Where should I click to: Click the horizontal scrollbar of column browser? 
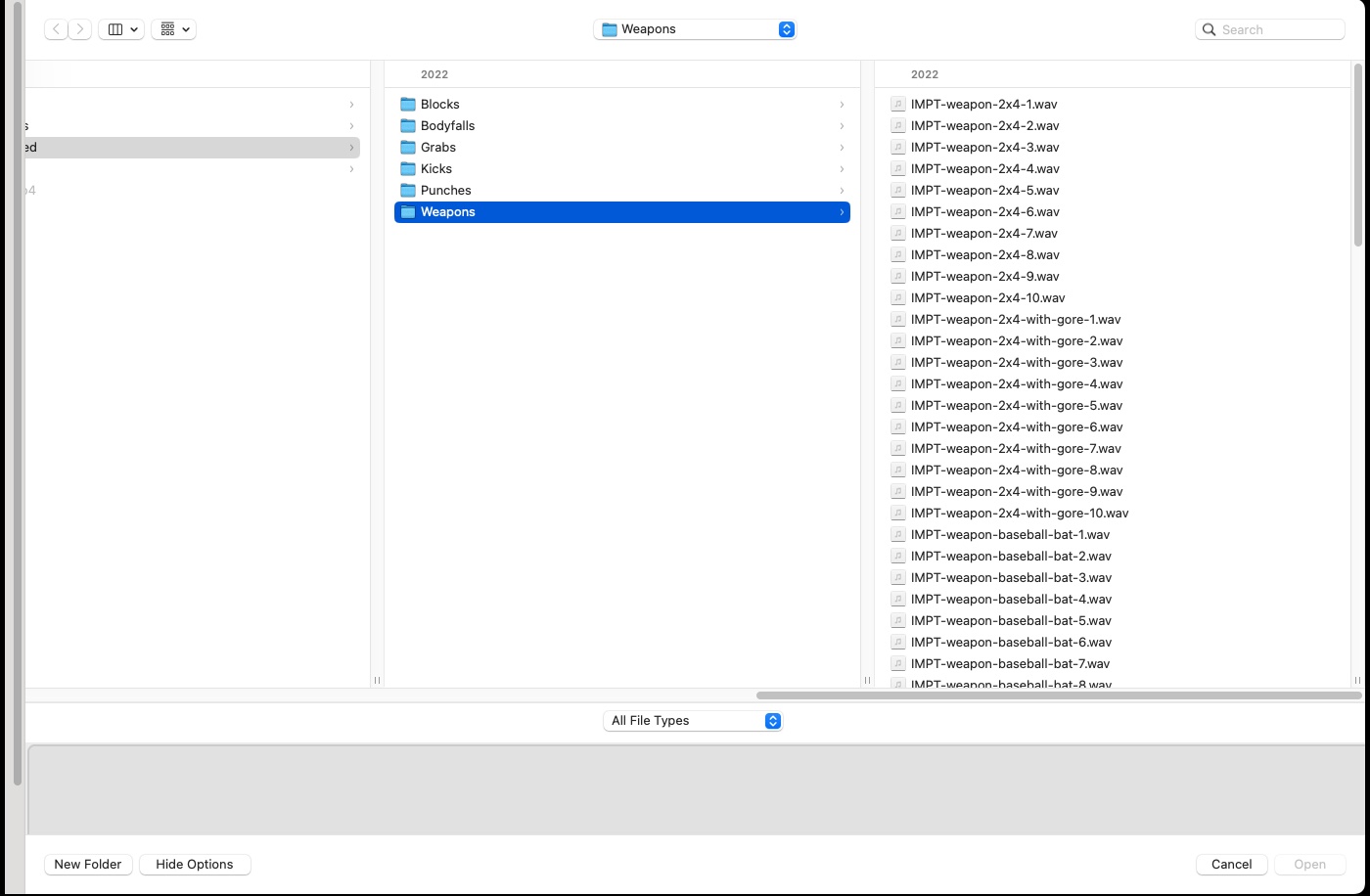(x=1059, y=695)
